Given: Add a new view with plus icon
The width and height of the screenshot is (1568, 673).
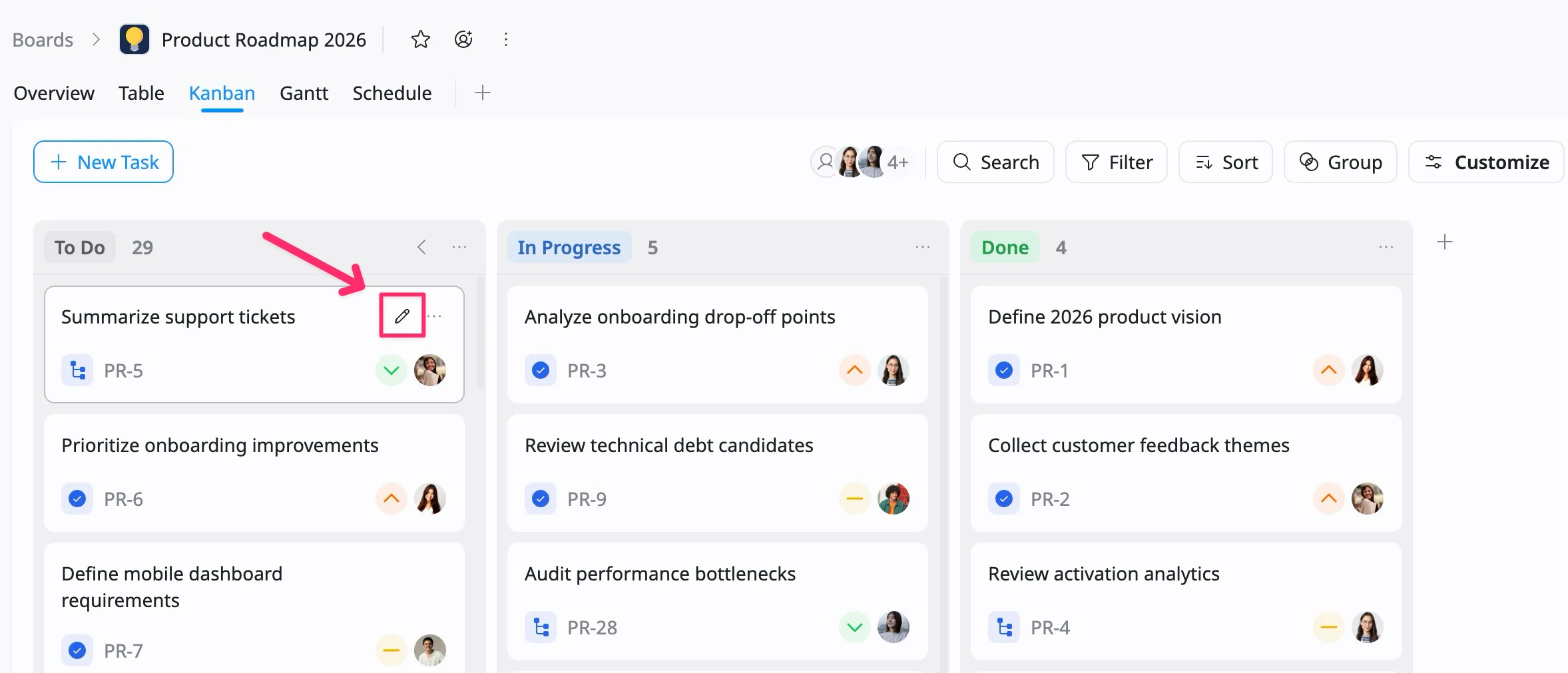Looking at the screenshot, I should tap(483, 93).
